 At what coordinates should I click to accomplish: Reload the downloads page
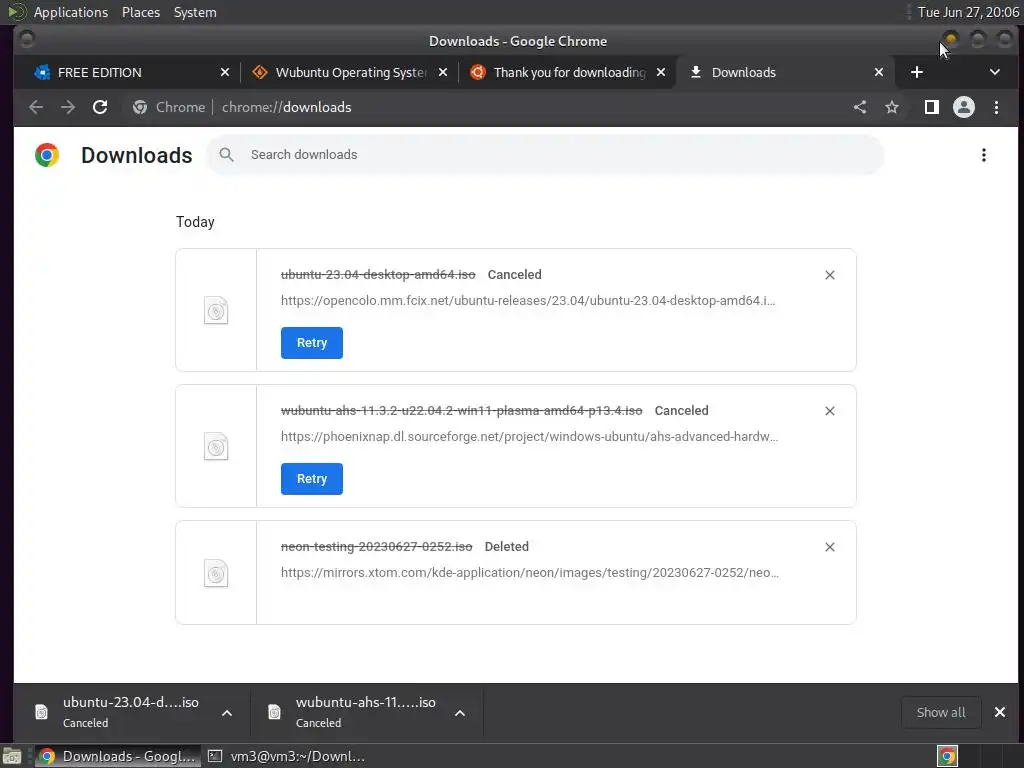click(100, 107)
